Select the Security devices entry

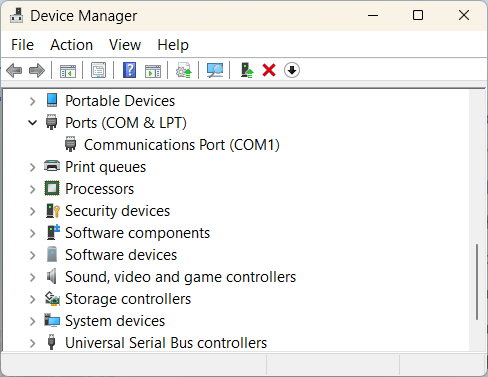point(117,211)
